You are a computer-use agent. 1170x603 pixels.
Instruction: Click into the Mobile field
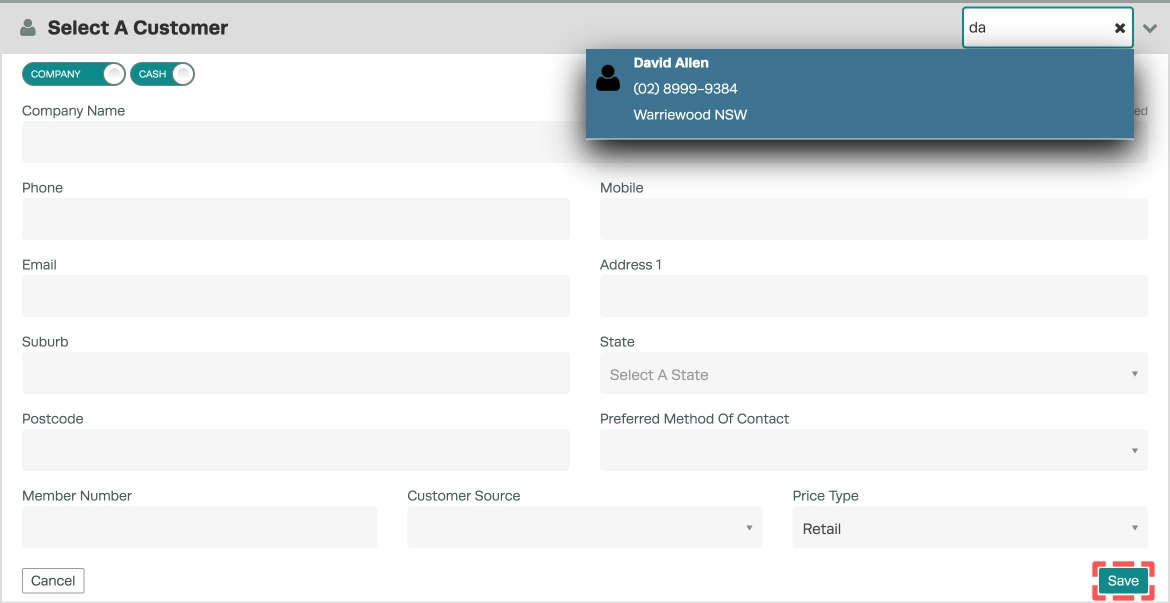pyautogui.click(x=874, y=219)
